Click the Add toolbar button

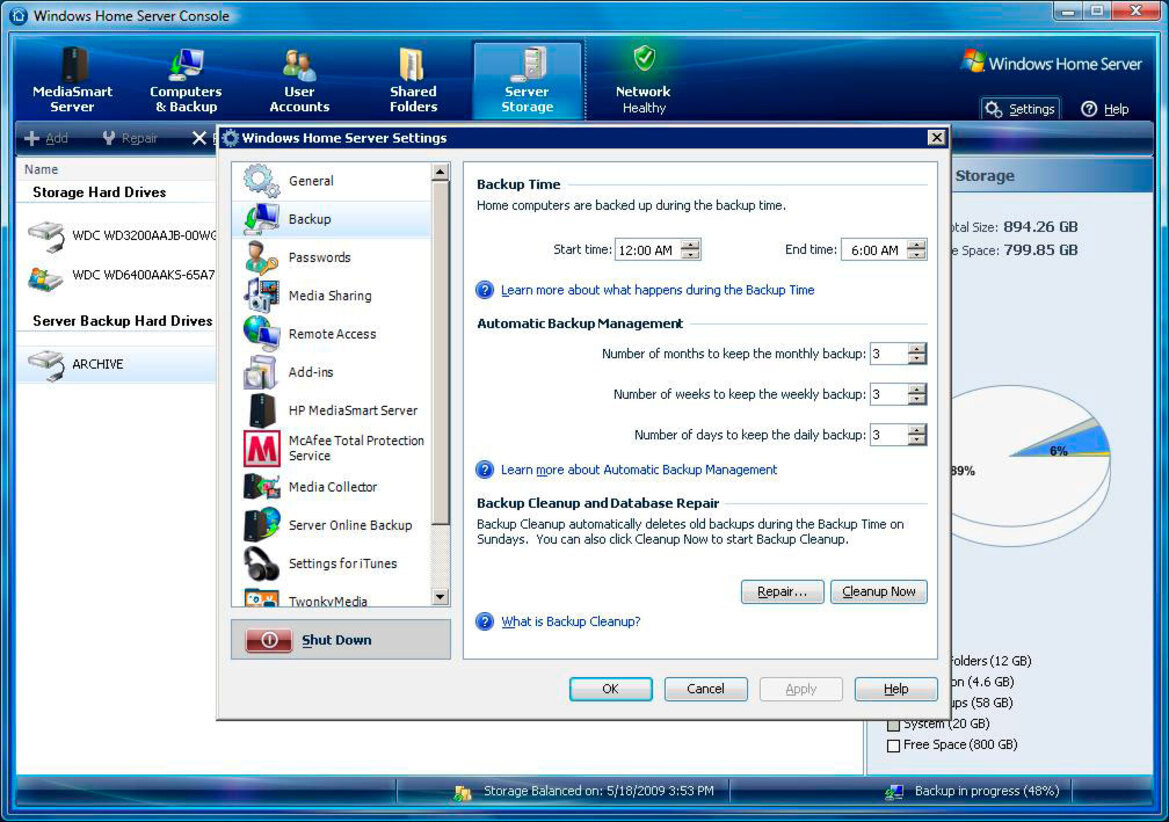pos(46,138)
